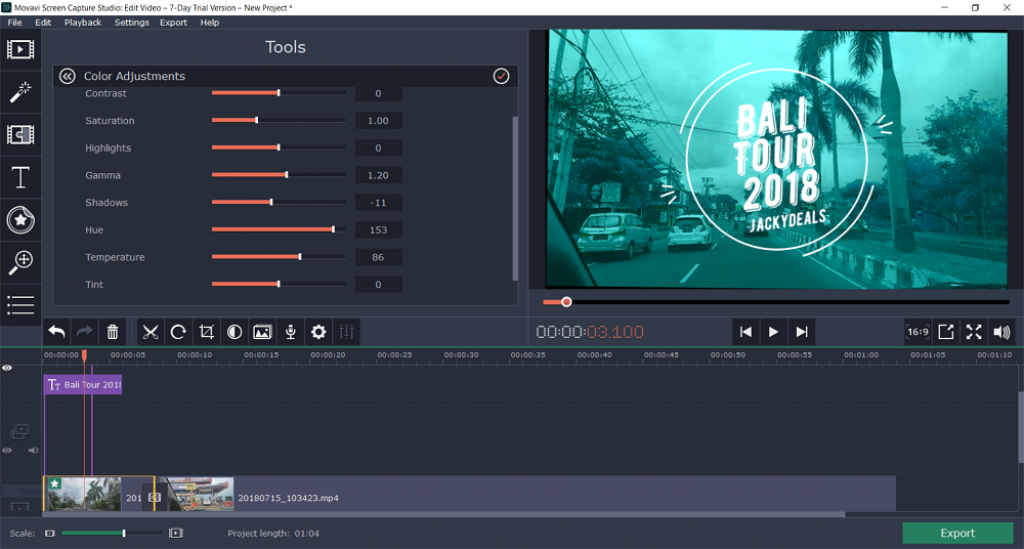This screenshot has width=1024, height=549.
Task: Adjust the Hue slider
Action: tap(278, 230)
